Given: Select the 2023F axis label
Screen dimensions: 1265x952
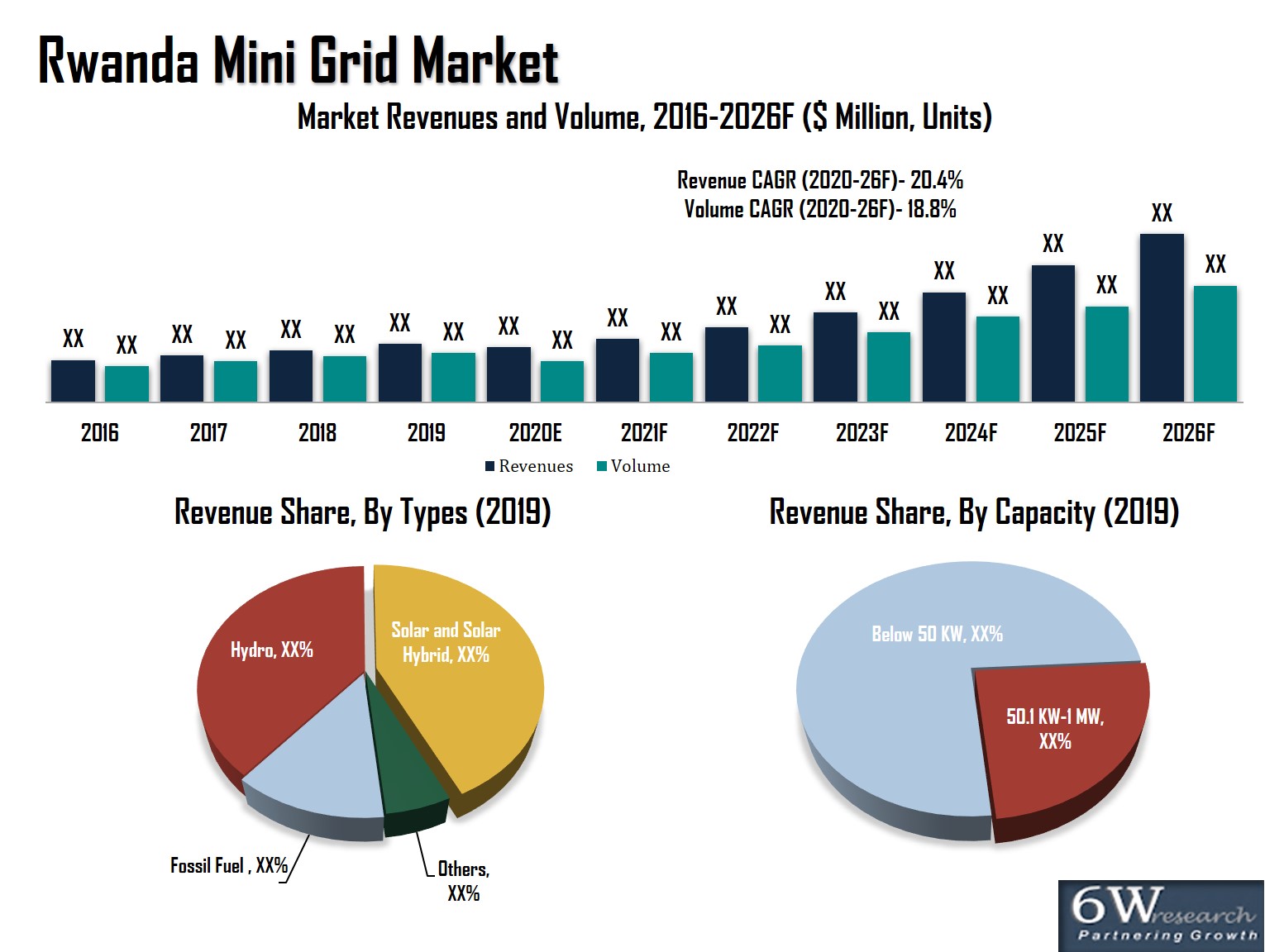Looking at the screenshot, I should 862,432.
